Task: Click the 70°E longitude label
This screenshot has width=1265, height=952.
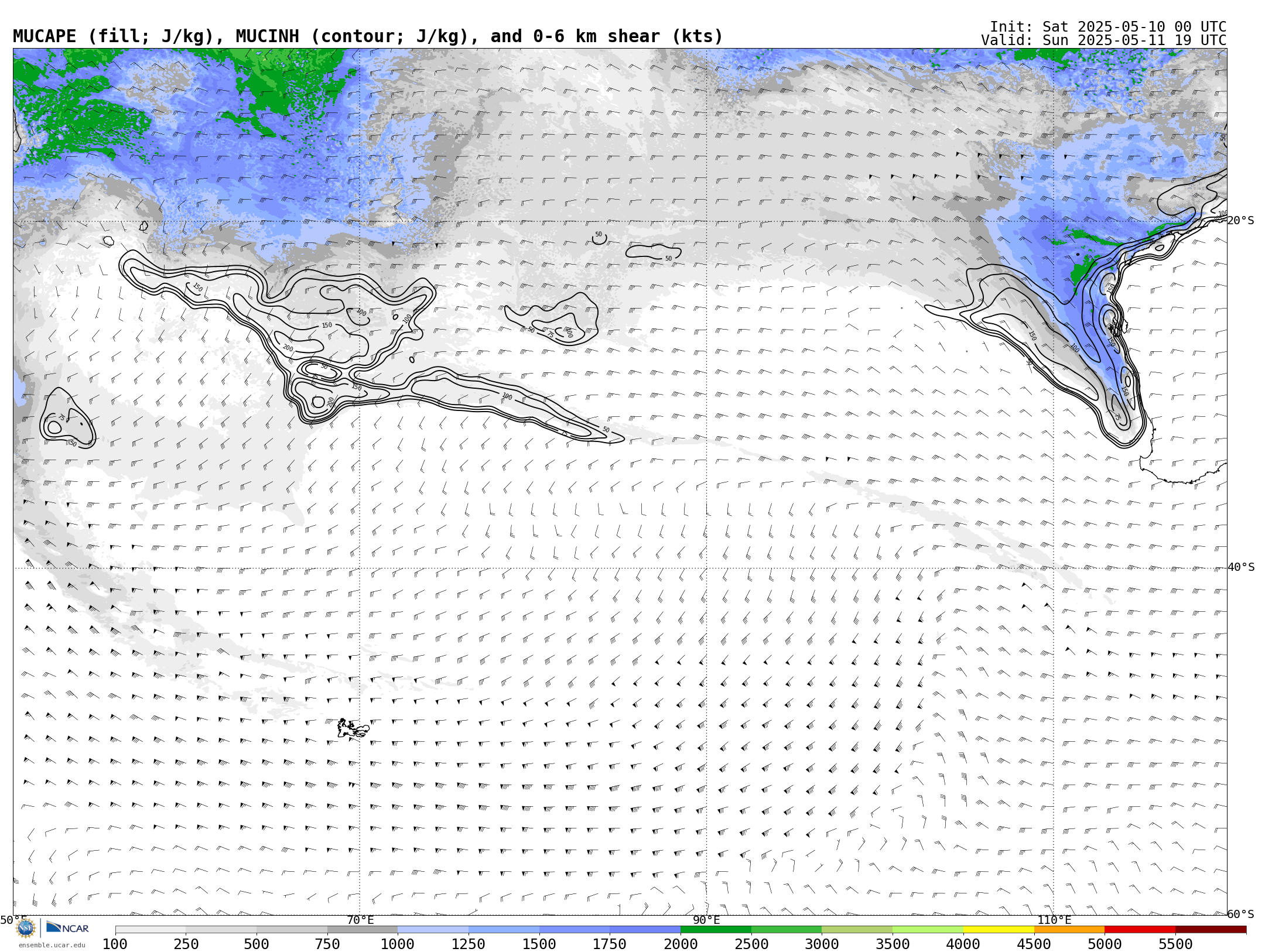Action: tap(360, 920)
